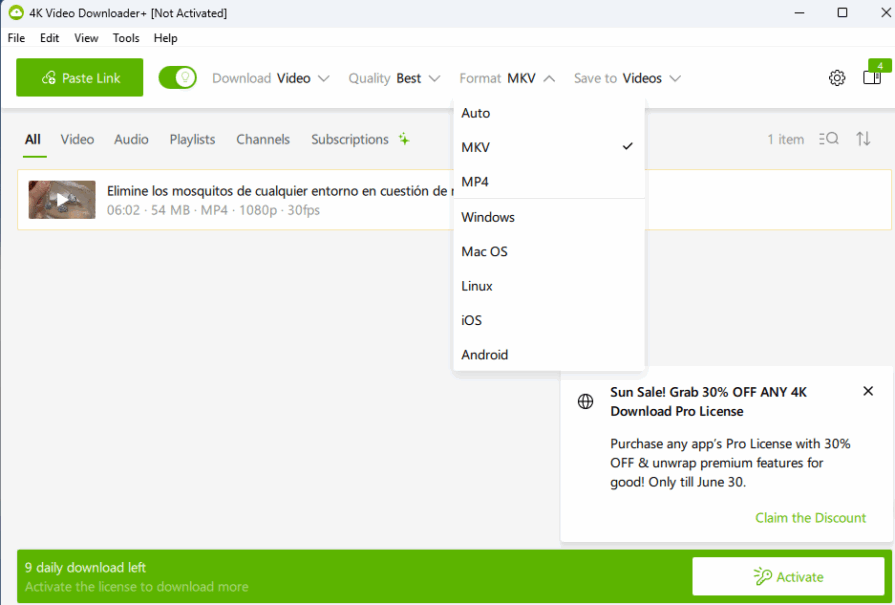Click the 4K Video Downloader app logo
Viewport: 895px width, 605px height.
pyautogui.click(x=15, y=13)
